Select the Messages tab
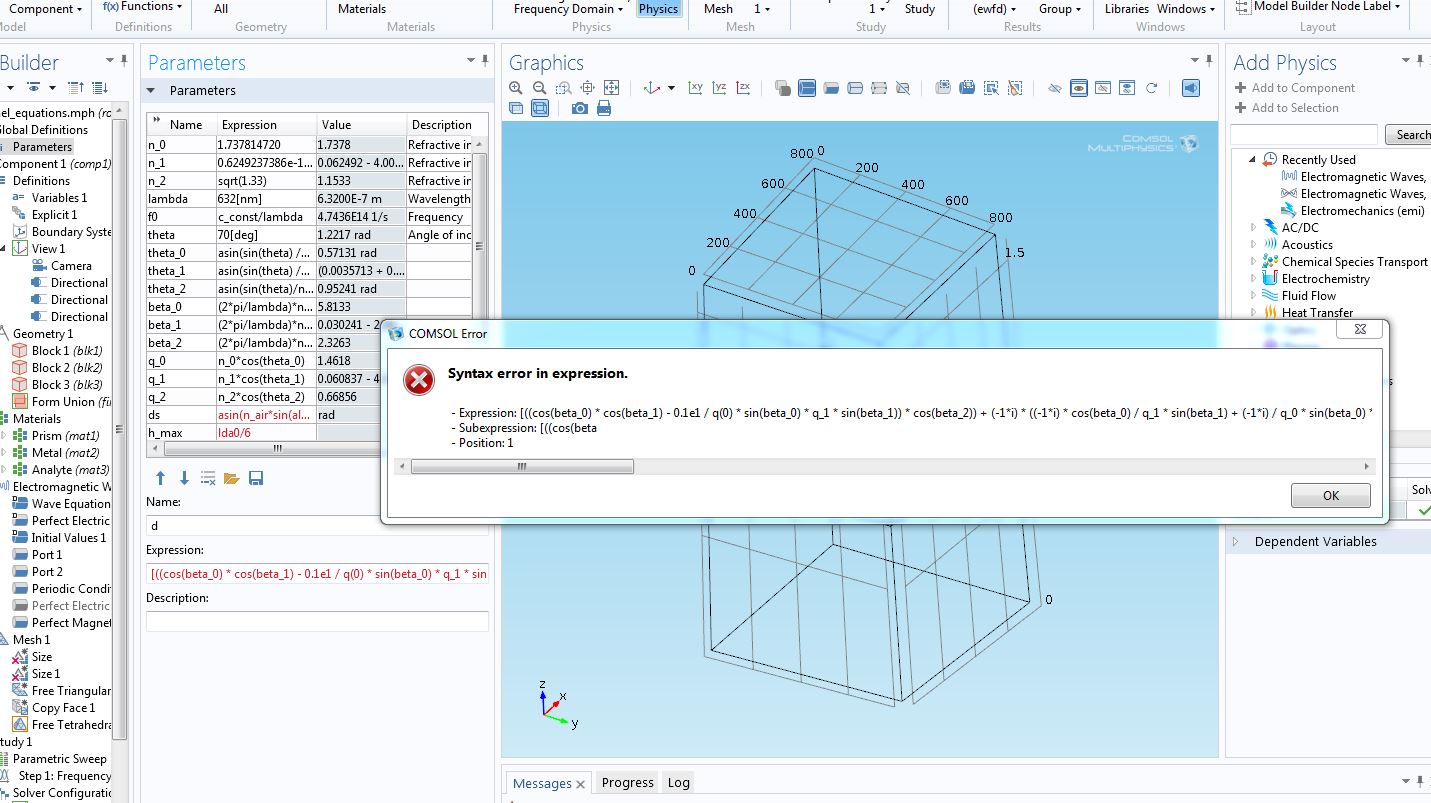The height and width of the screenshot is (803, 1431). [548, 783]
